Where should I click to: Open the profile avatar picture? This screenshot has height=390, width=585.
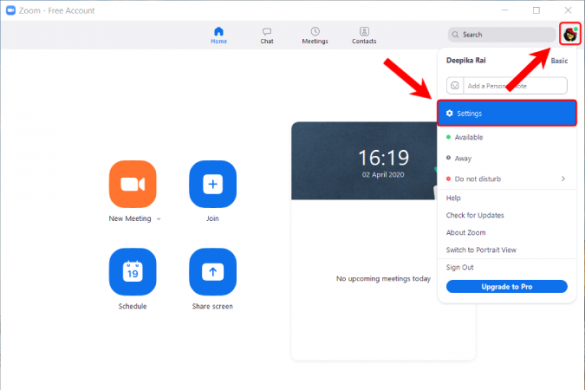[570, 34]
